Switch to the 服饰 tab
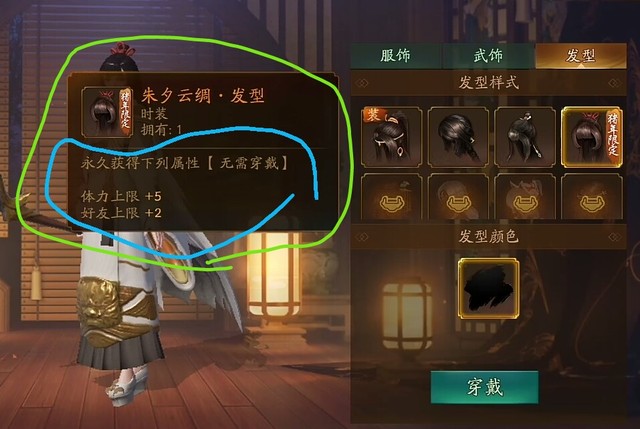Screen dimensions: 640x429 396,56
